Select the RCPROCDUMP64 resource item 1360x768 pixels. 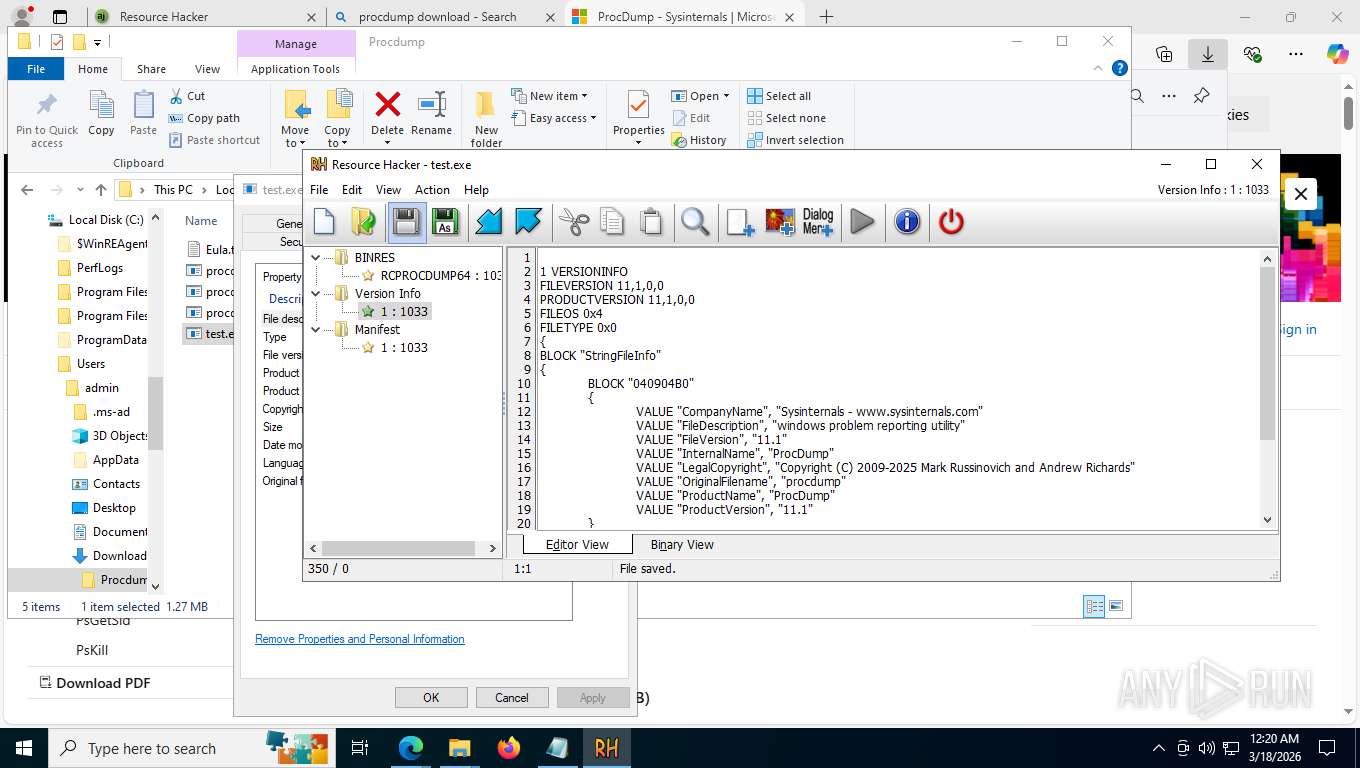[x=431, y=275]
